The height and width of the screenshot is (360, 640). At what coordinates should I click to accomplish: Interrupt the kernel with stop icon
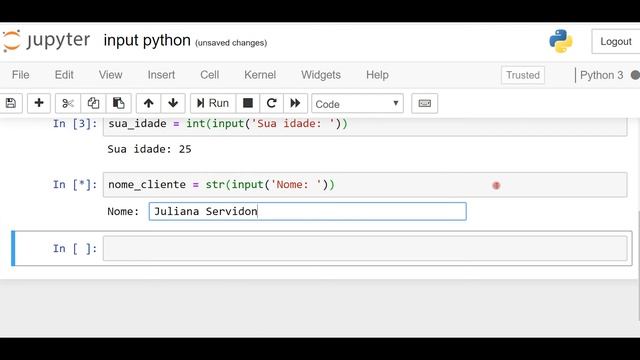(x=248, y=103)
